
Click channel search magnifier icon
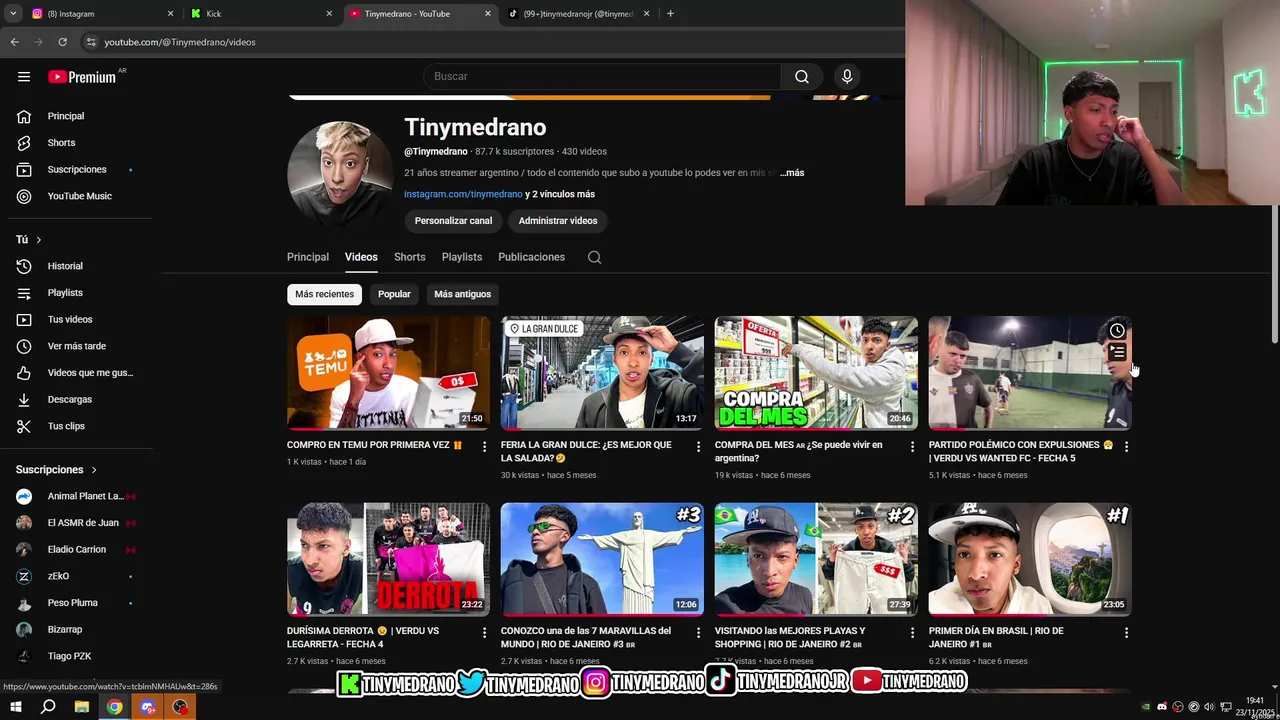pyautogui.click(x=594, y=257)
